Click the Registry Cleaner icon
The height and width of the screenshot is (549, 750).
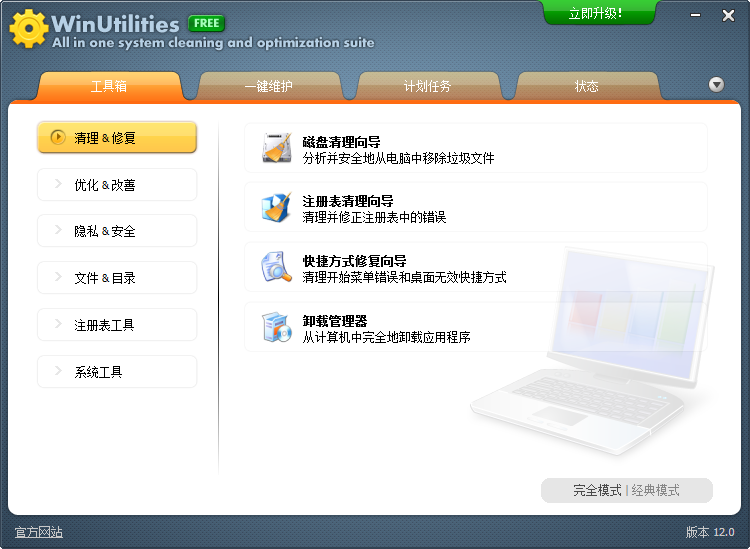276,207
